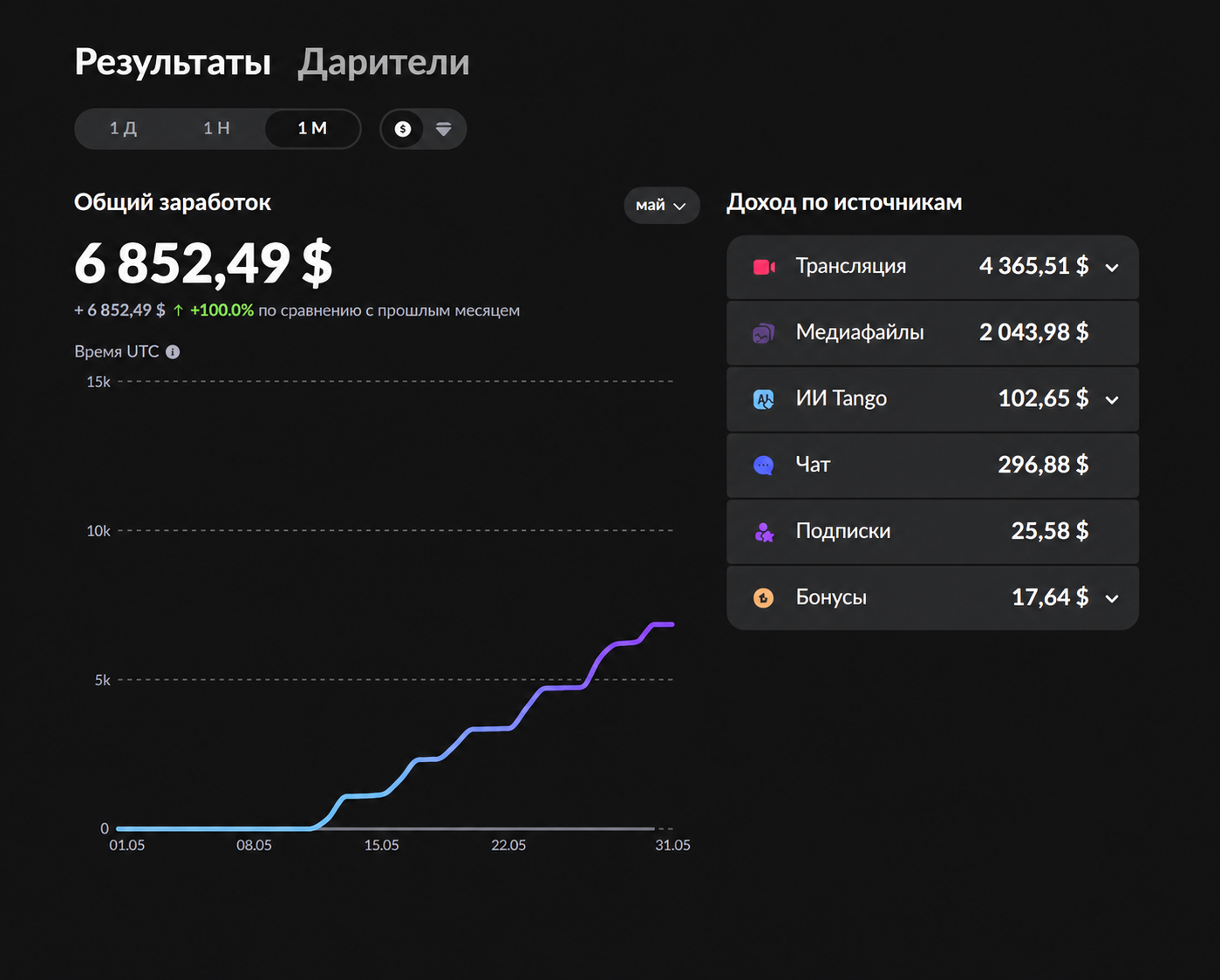
Task: Click the 296,88 $ amount
Action: click(1043, 465)
